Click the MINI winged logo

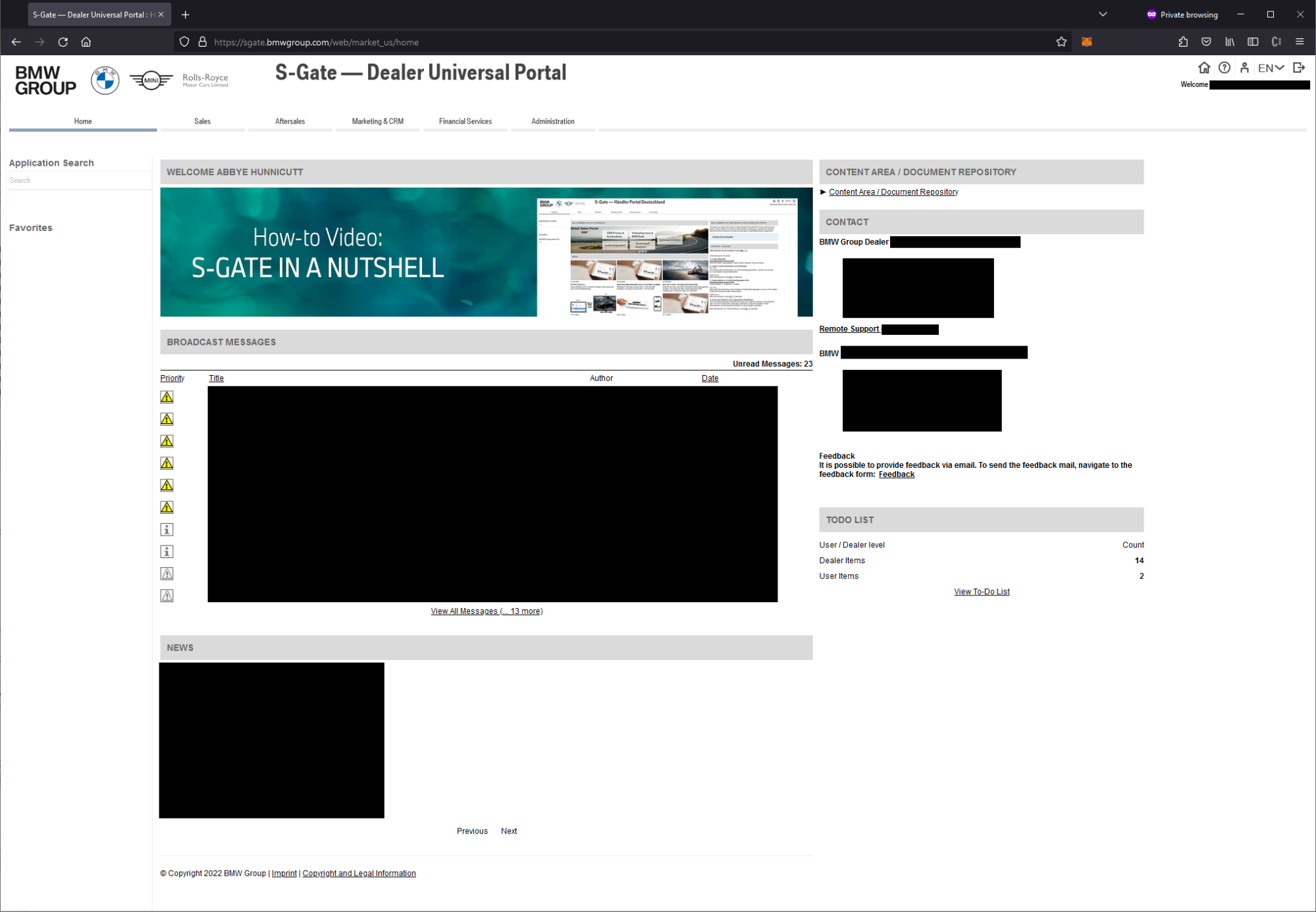point(151,80)
